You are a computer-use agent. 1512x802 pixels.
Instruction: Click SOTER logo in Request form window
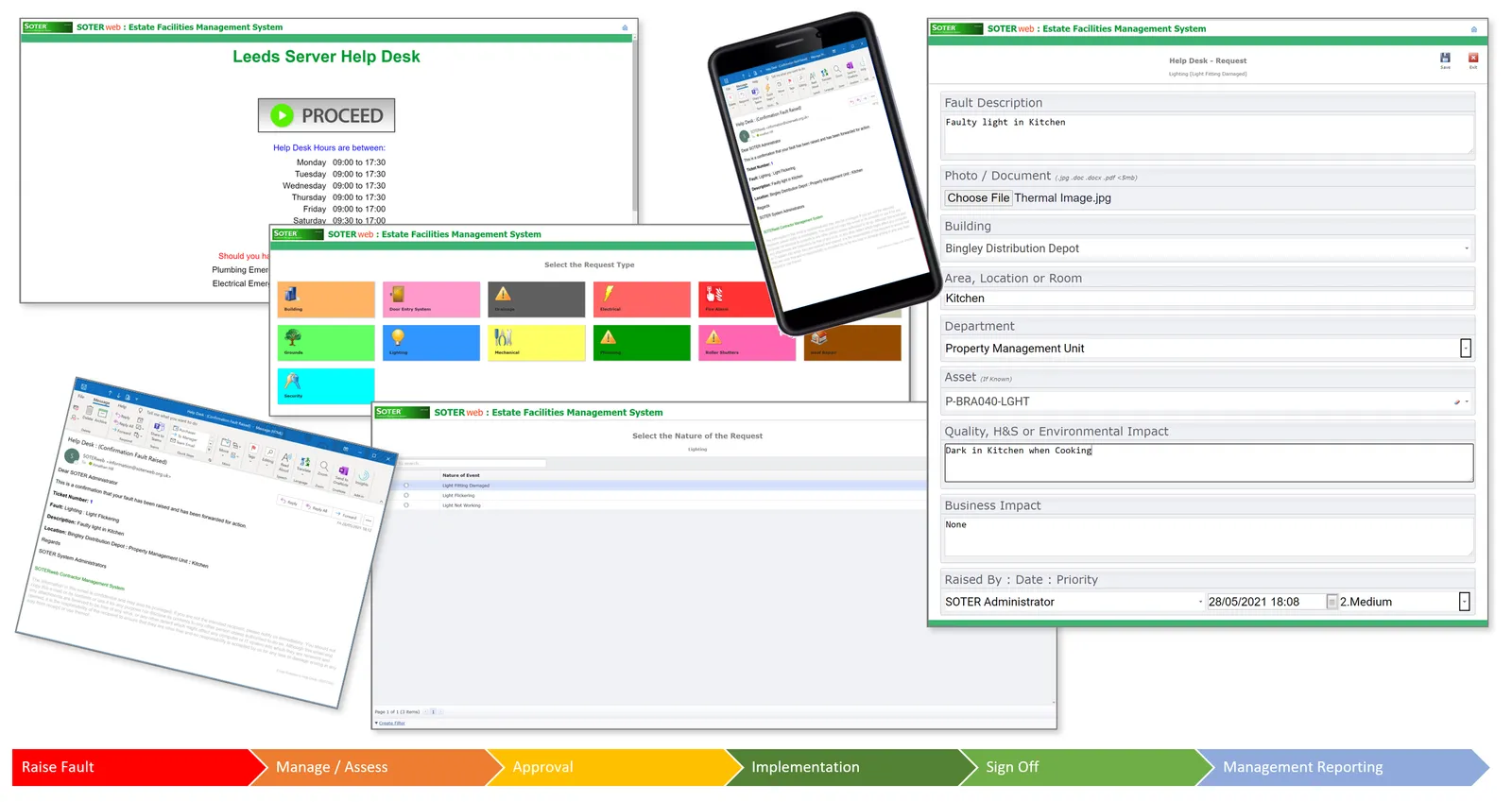point(956,28)
